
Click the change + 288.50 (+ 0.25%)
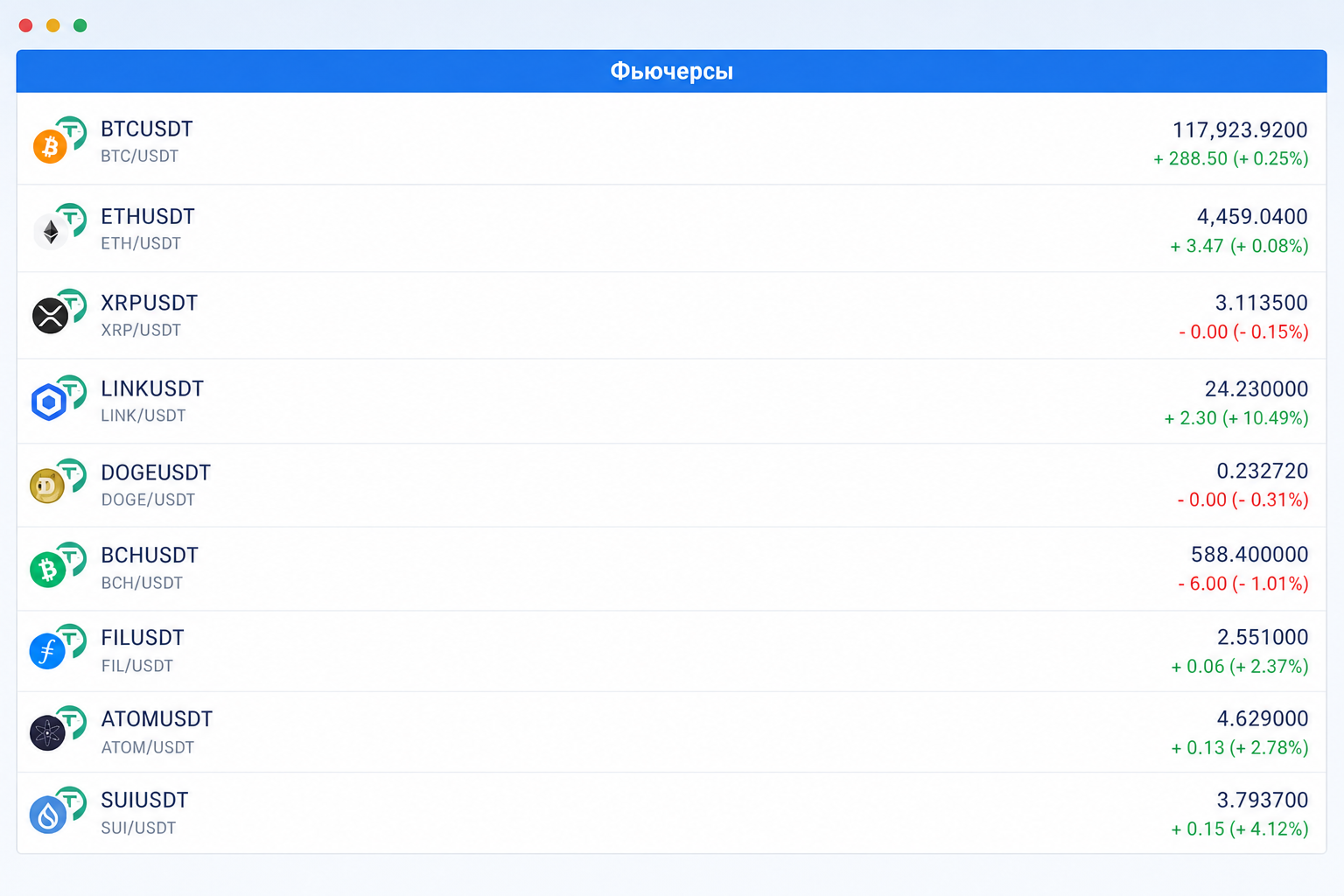point(1231,158)
